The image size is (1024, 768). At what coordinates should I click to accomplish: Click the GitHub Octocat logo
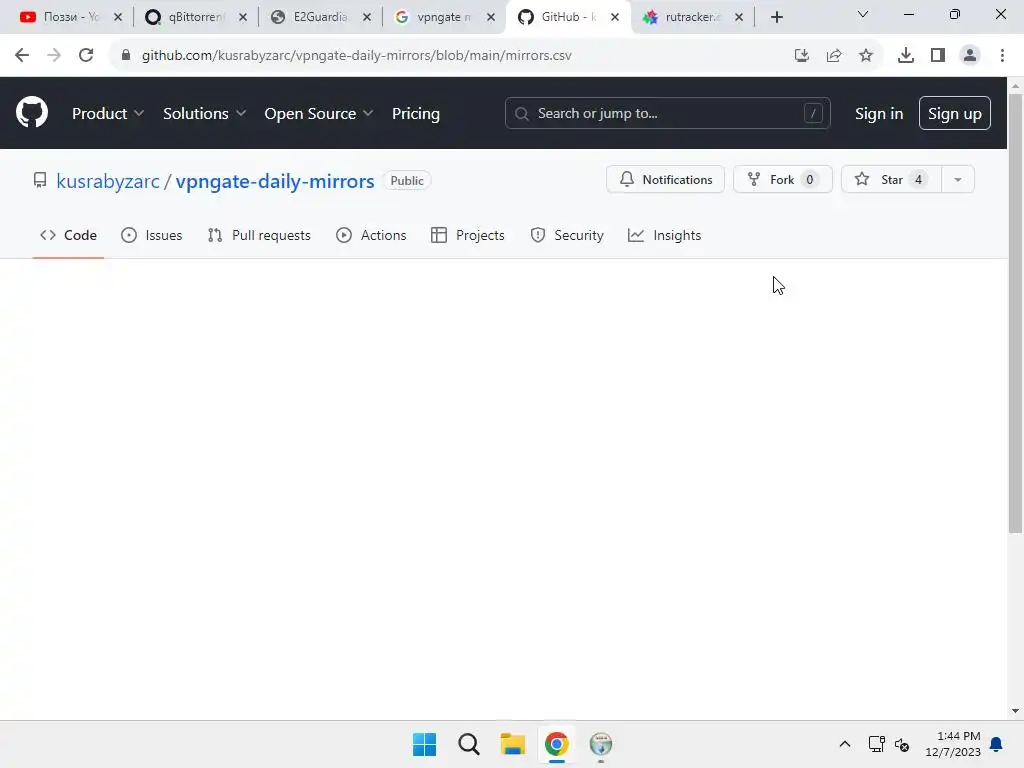[x=31, y=112]
